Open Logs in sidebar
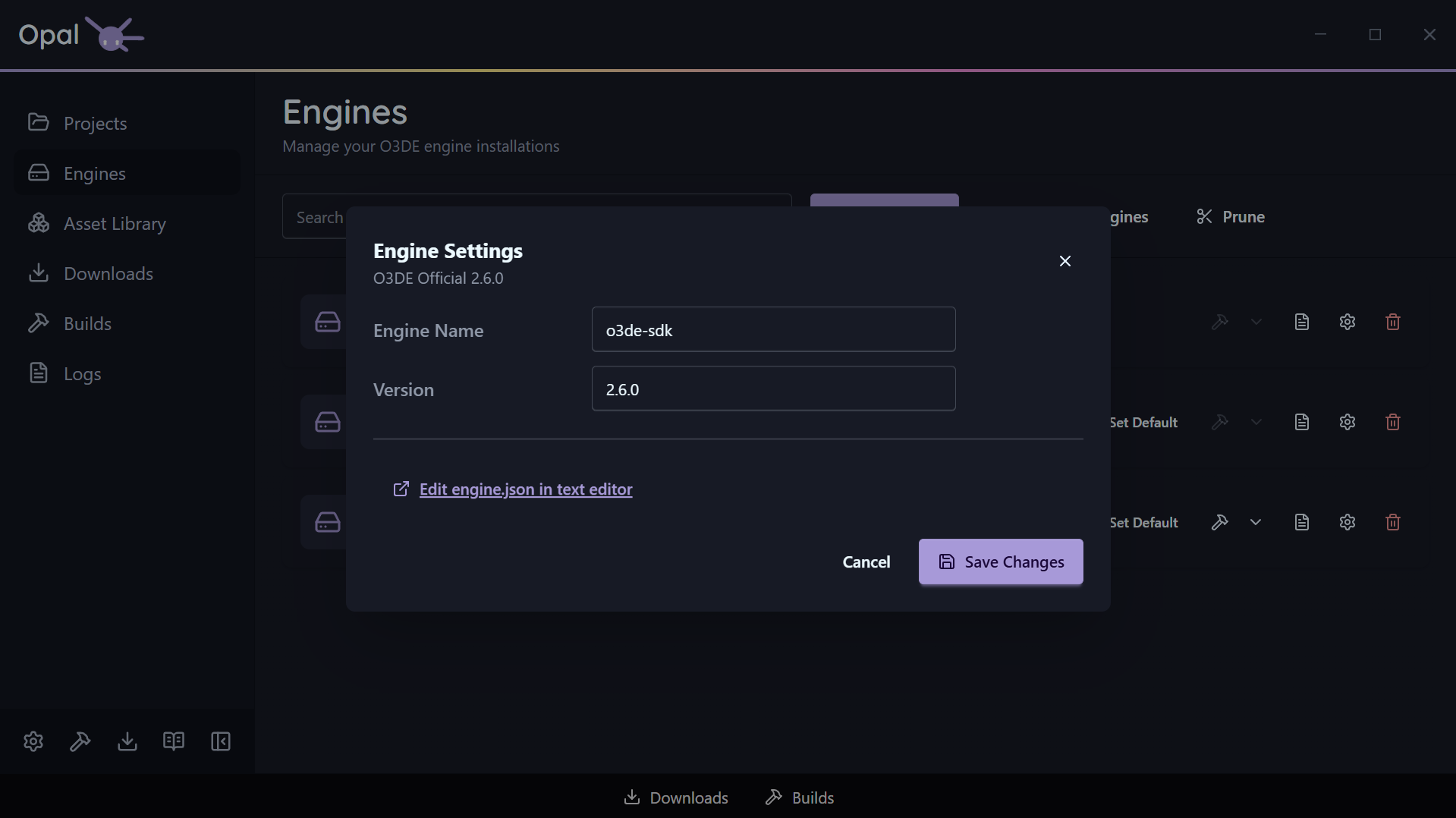Screen dimensions: 1456x818 tap(127, 373)
